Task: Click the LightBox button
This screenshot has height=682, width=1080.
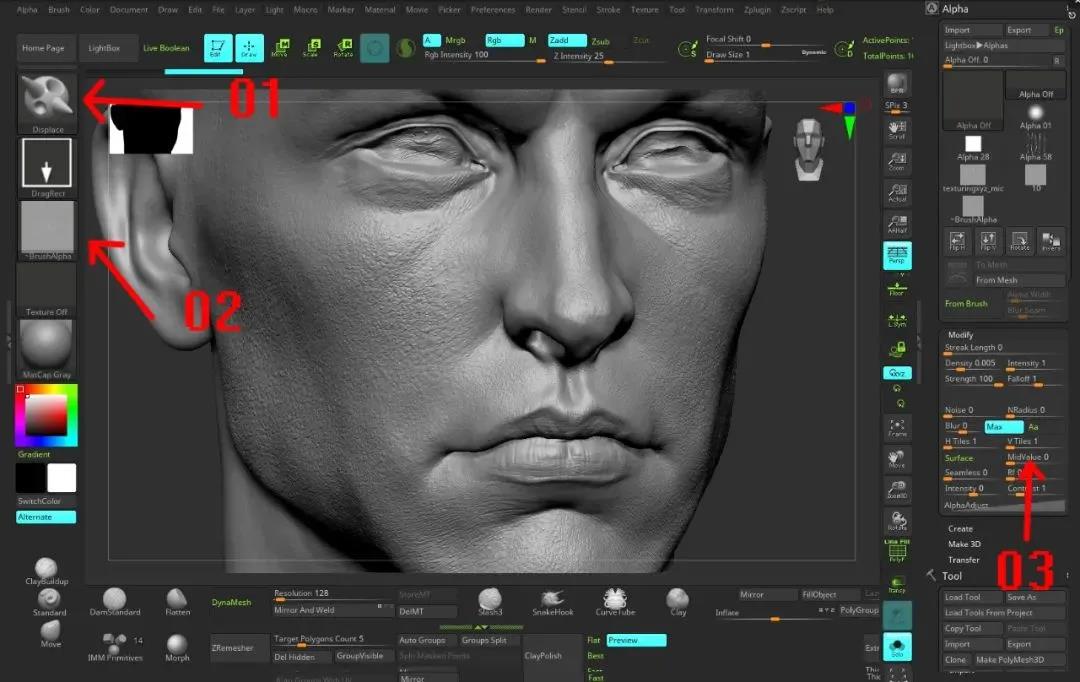Action: click(104, 48)
